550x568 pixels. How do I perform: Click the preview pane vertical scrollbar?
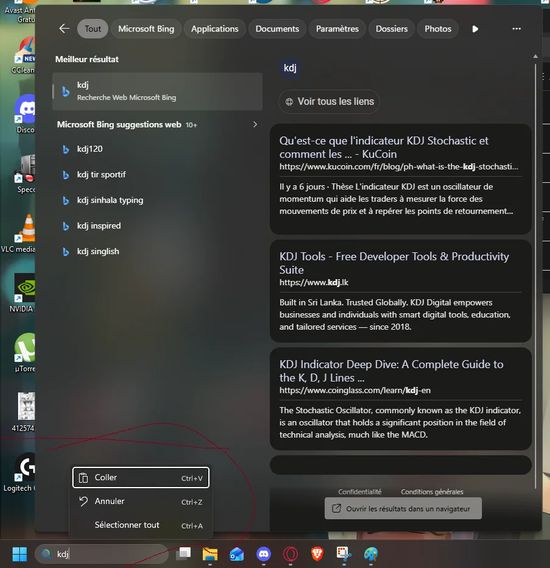point(535,275)
